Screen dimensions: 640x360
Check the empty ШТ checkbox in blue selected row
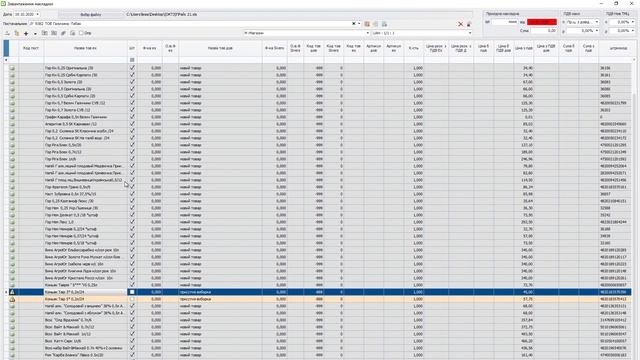132,292
